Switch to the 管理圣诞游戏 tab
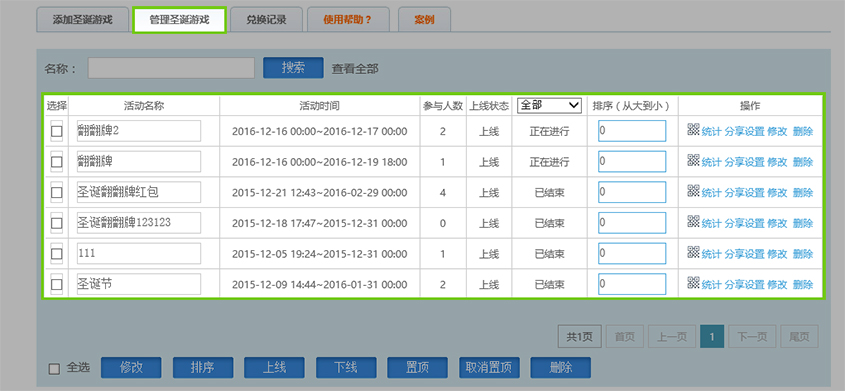The width and height of the screenshot is (845, 391). pos(179,20)
